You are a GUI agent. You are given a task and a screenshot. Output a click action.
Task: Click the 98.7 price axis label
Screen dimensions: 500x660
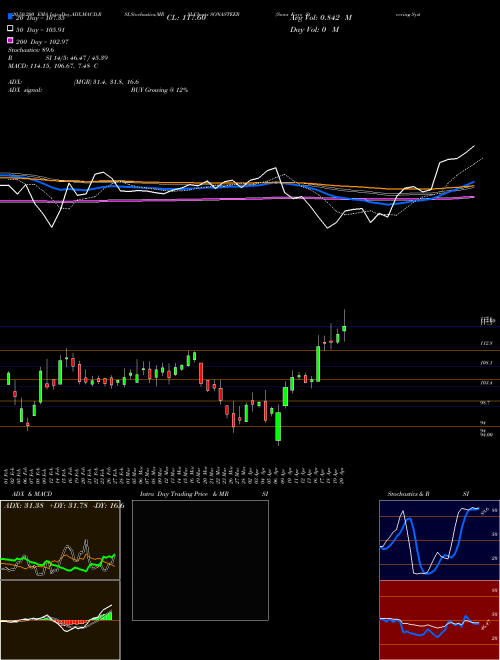[x=486, y=403]
